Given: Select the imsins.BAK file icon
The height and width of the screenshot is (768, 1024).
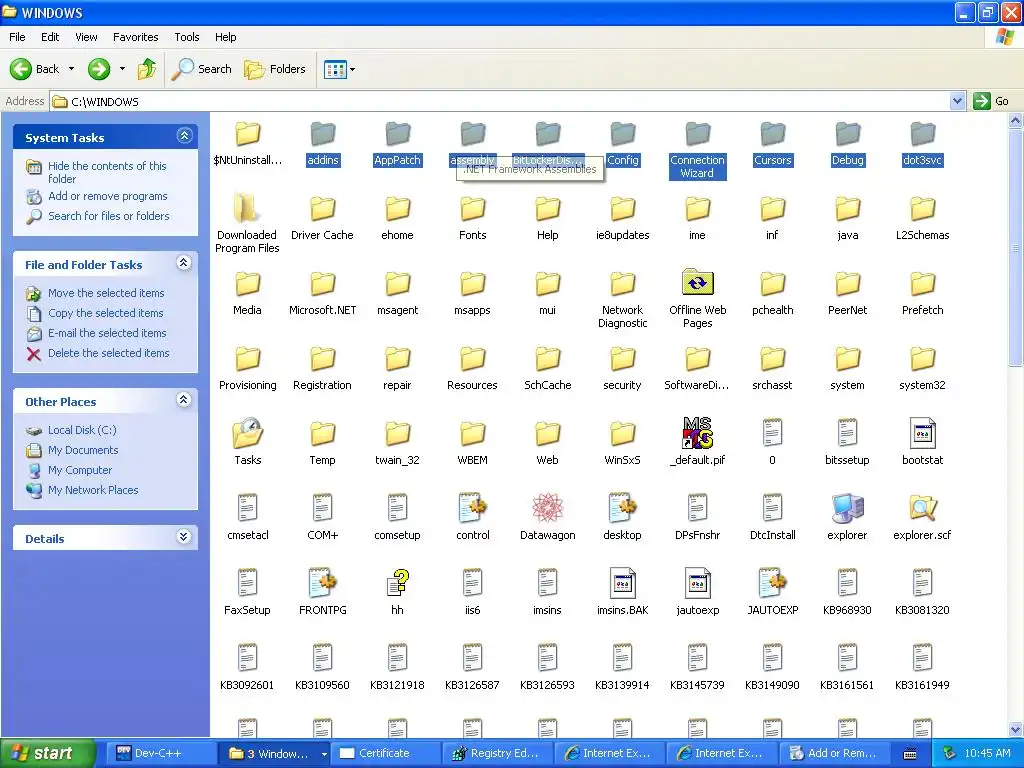Looking at the screenshot, I should pos(622,583).
